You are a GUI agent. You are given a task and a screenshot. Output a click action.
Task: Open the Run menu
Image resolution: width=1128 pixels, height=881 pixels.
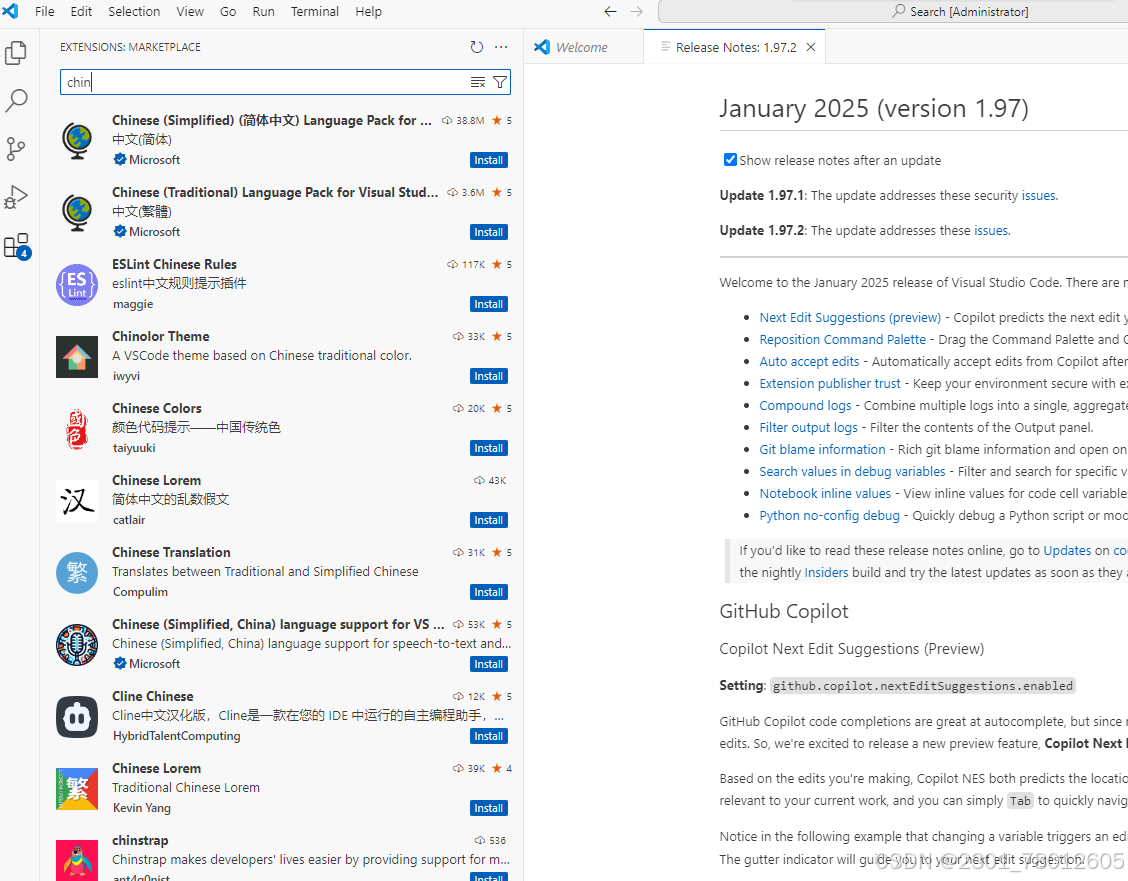[x=263, y=12]
